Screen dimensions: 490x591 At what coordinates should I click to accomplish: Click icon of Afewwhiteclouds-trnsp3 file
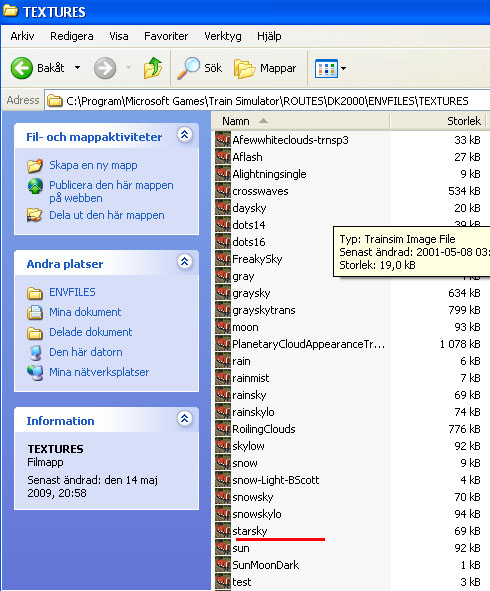click(x=223, y=139)
